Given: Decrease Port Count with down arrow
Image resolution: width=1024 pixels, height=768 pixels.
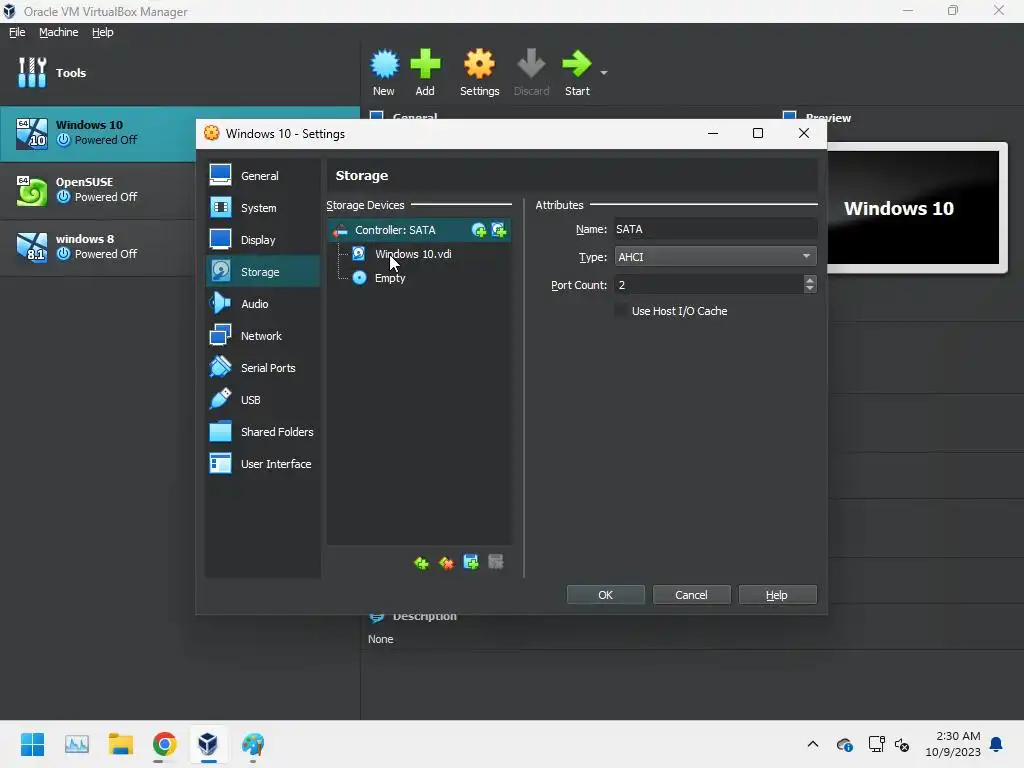Looking at the screenshot, I should click(810, 289).
